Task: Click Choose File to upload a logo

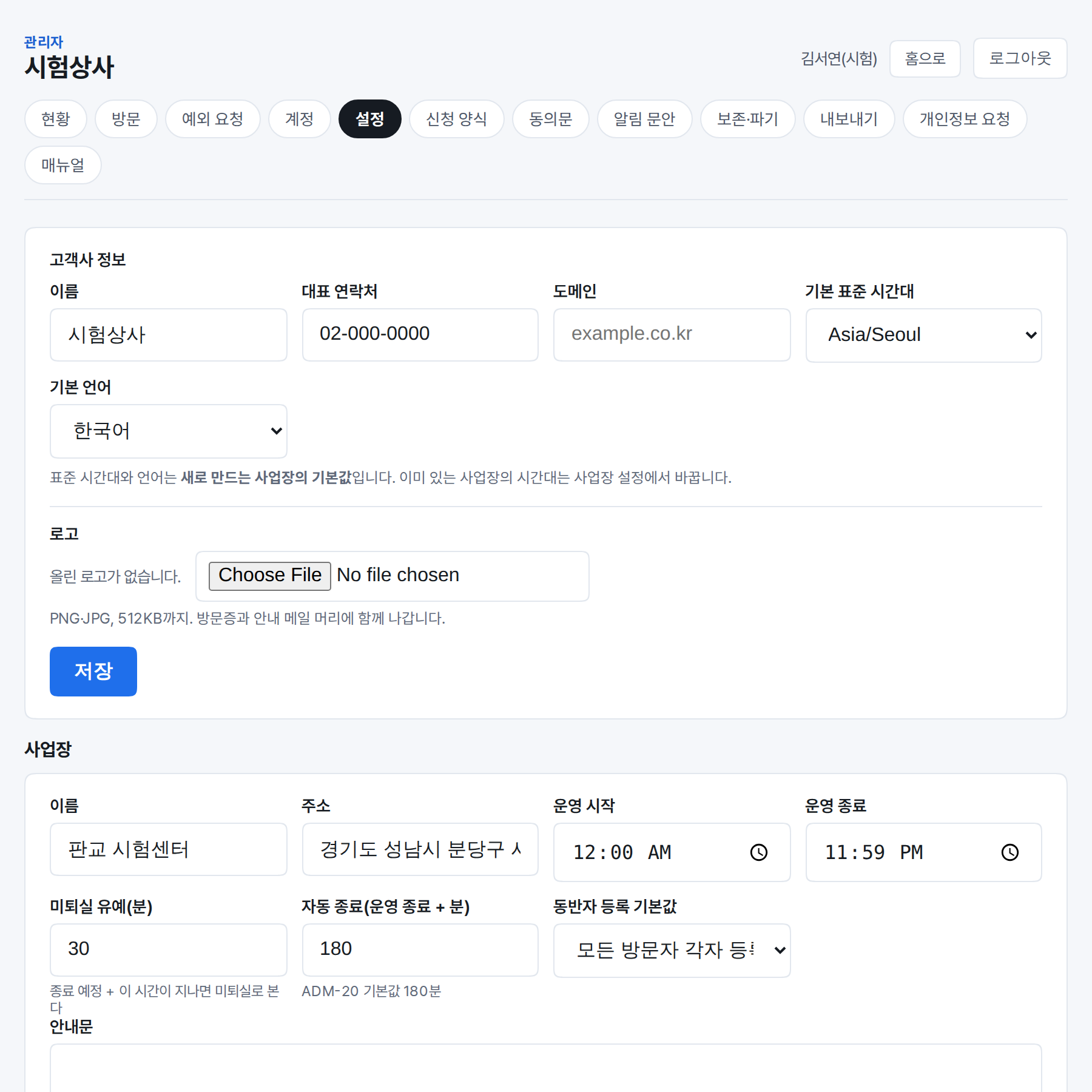Action: coord(270,576)
